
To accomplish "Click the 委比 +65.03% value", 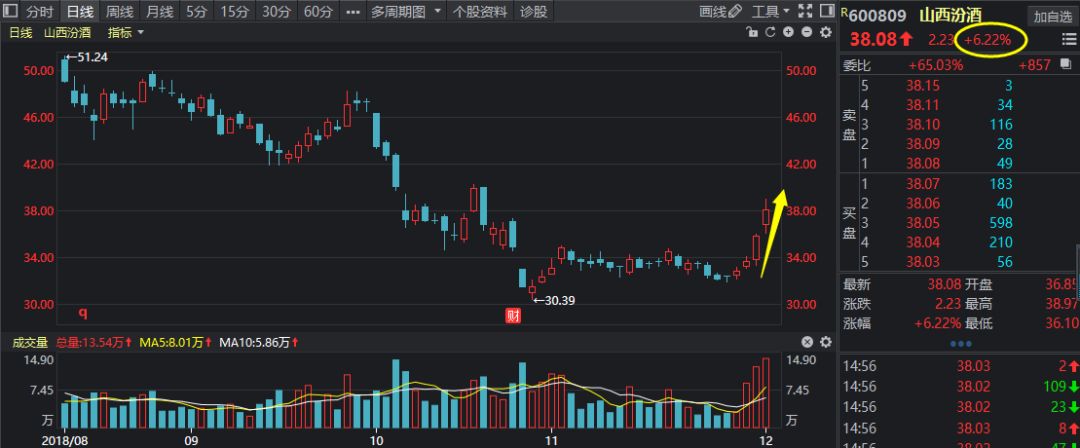I will [935, 65].
